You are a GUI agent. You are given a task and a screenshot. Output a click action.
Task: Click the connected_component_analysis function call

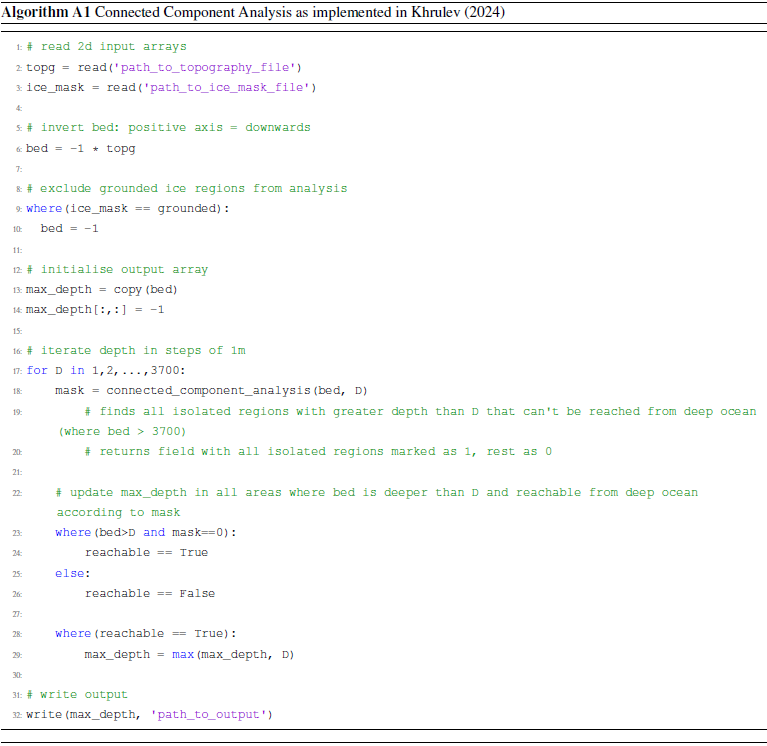pos(208,390)
